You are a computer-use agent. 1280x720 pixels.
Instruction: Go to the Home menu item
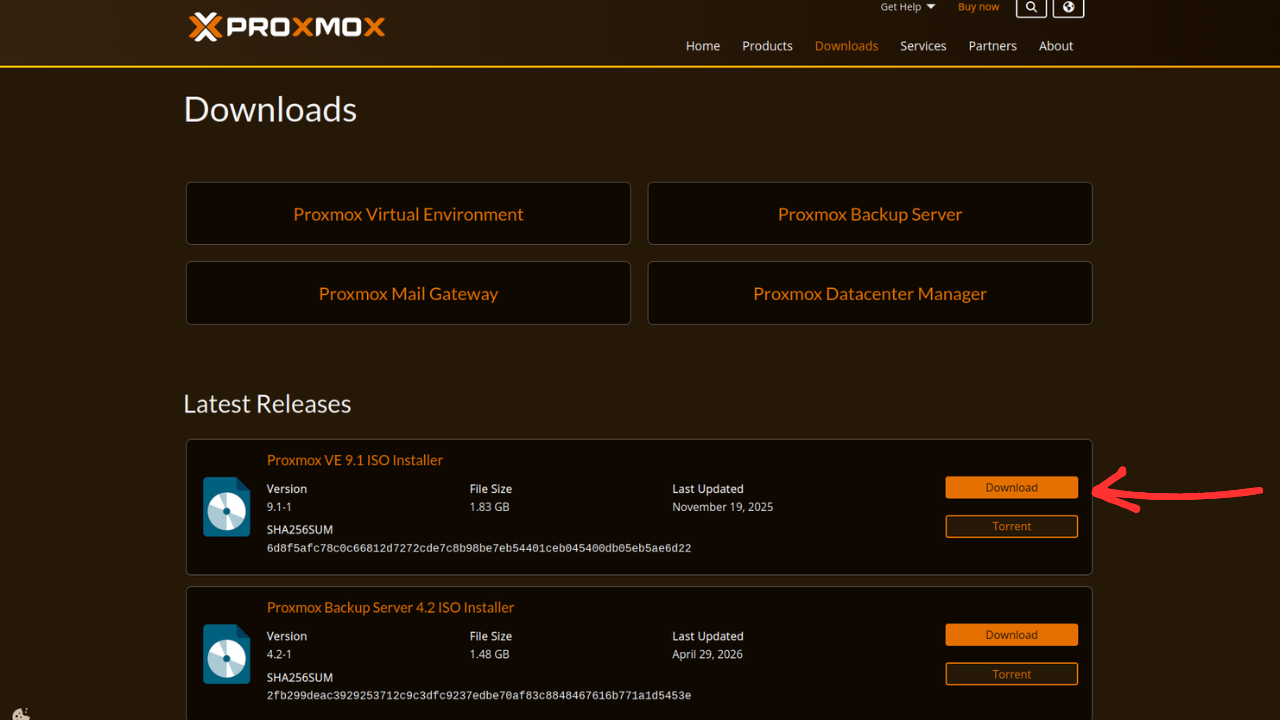pyautogui.click(x=703, y=46)
